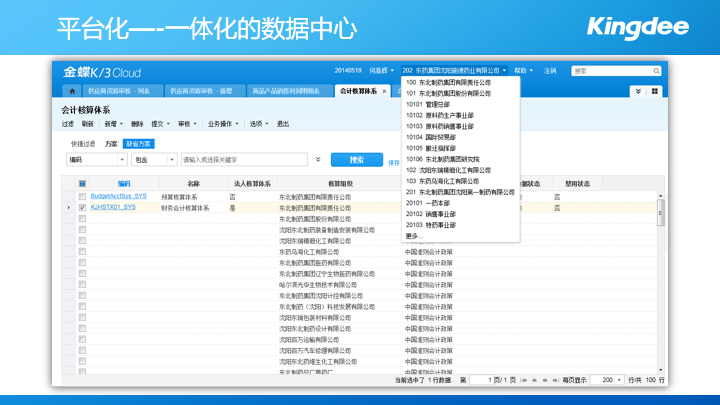Select the 缺省方案 scheme tag

click(x=138, y=144)
